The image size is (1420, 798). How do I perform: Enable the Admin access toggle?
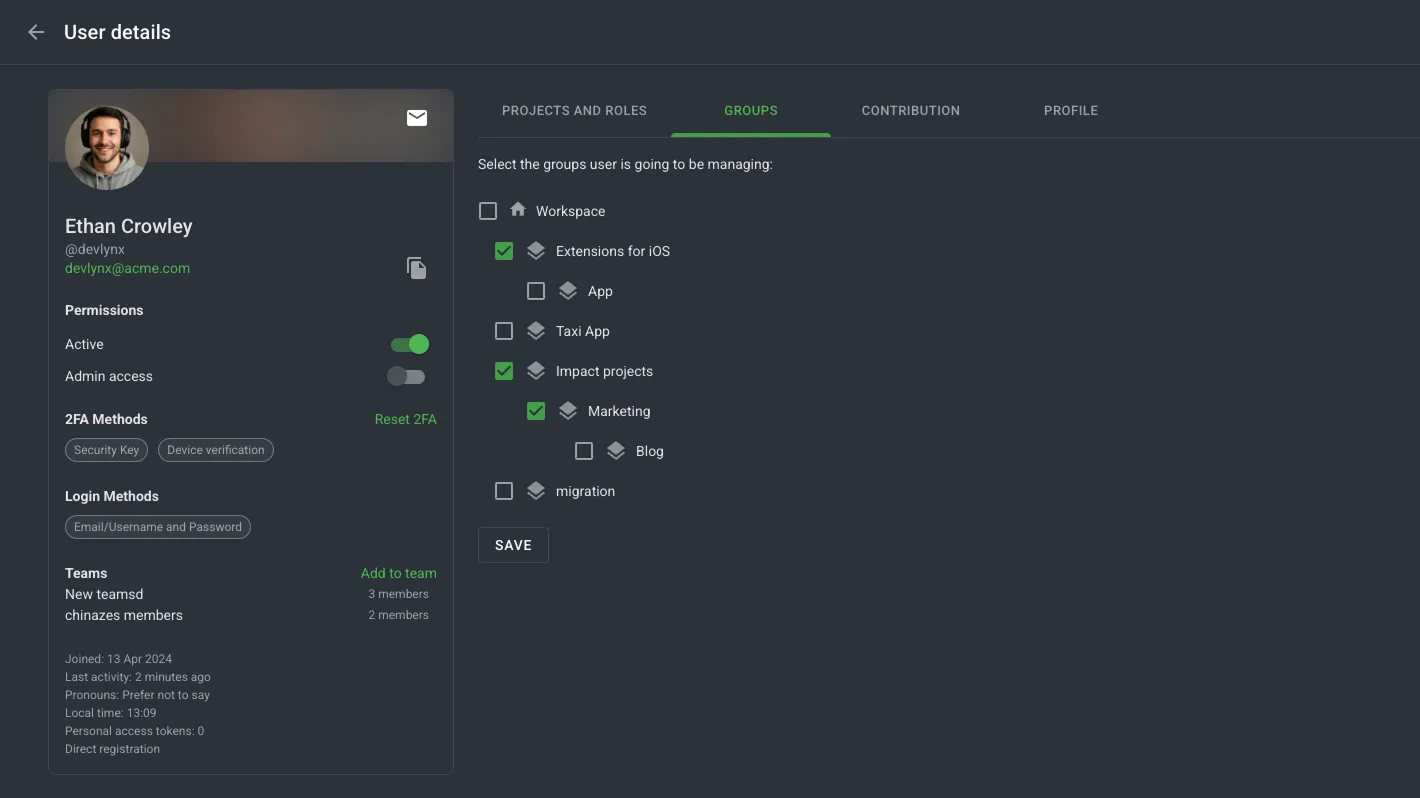[407, 376]
